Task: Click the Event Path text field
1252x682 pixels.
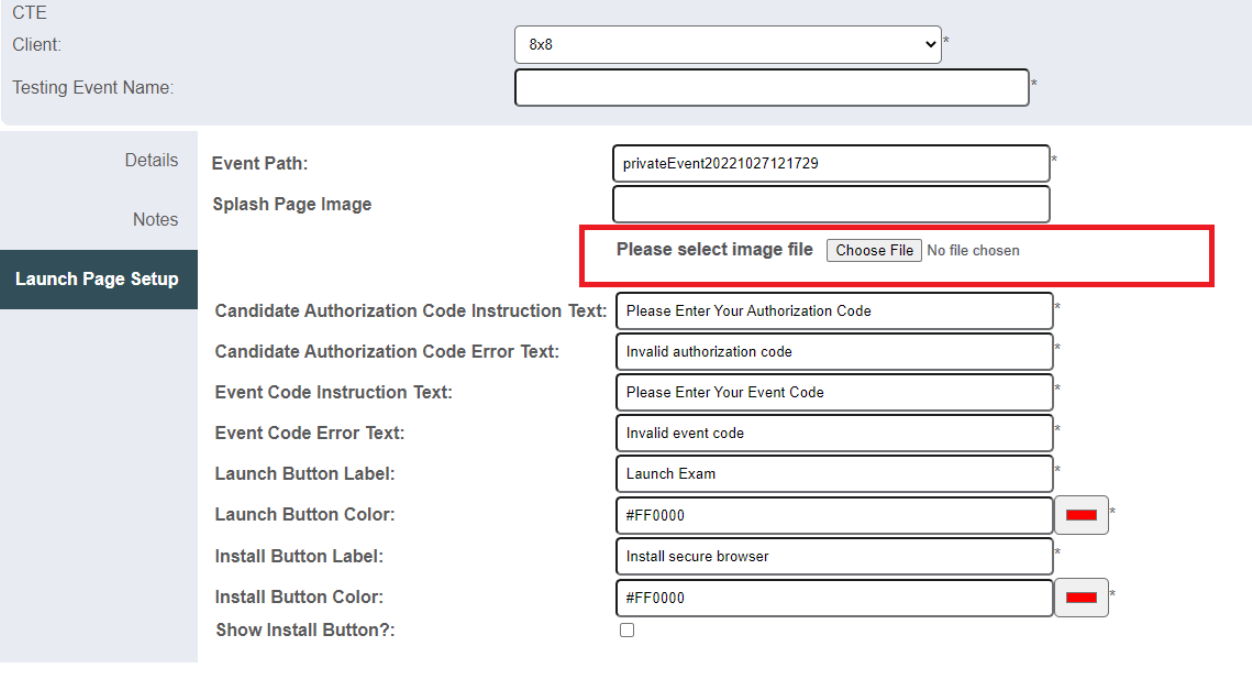Action: [x=830, y=164]
